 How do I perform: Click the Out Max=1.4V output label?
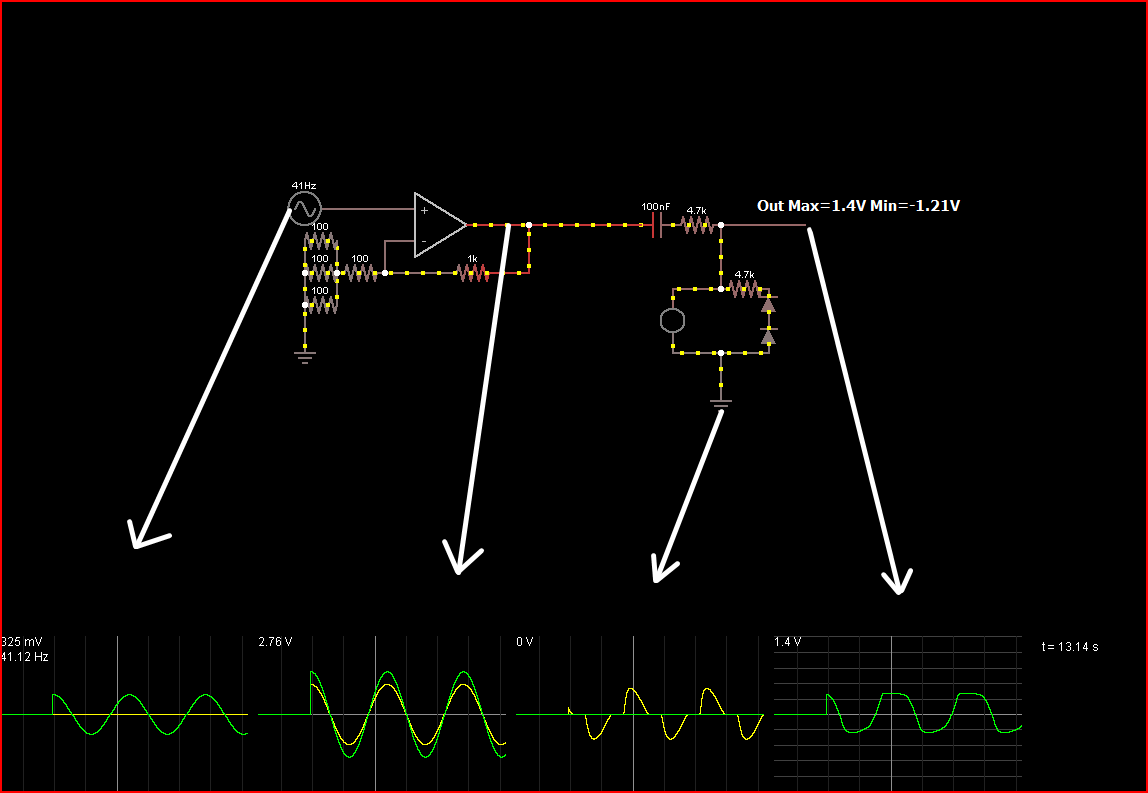pyautogui.click(x=858, y=206)
